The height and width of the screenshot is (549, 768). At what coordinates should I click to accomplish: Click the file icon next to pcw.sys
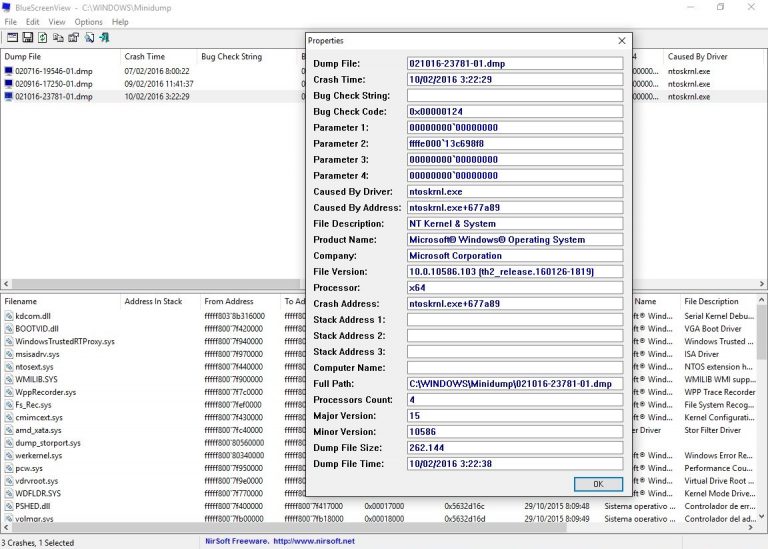[9, 468]
